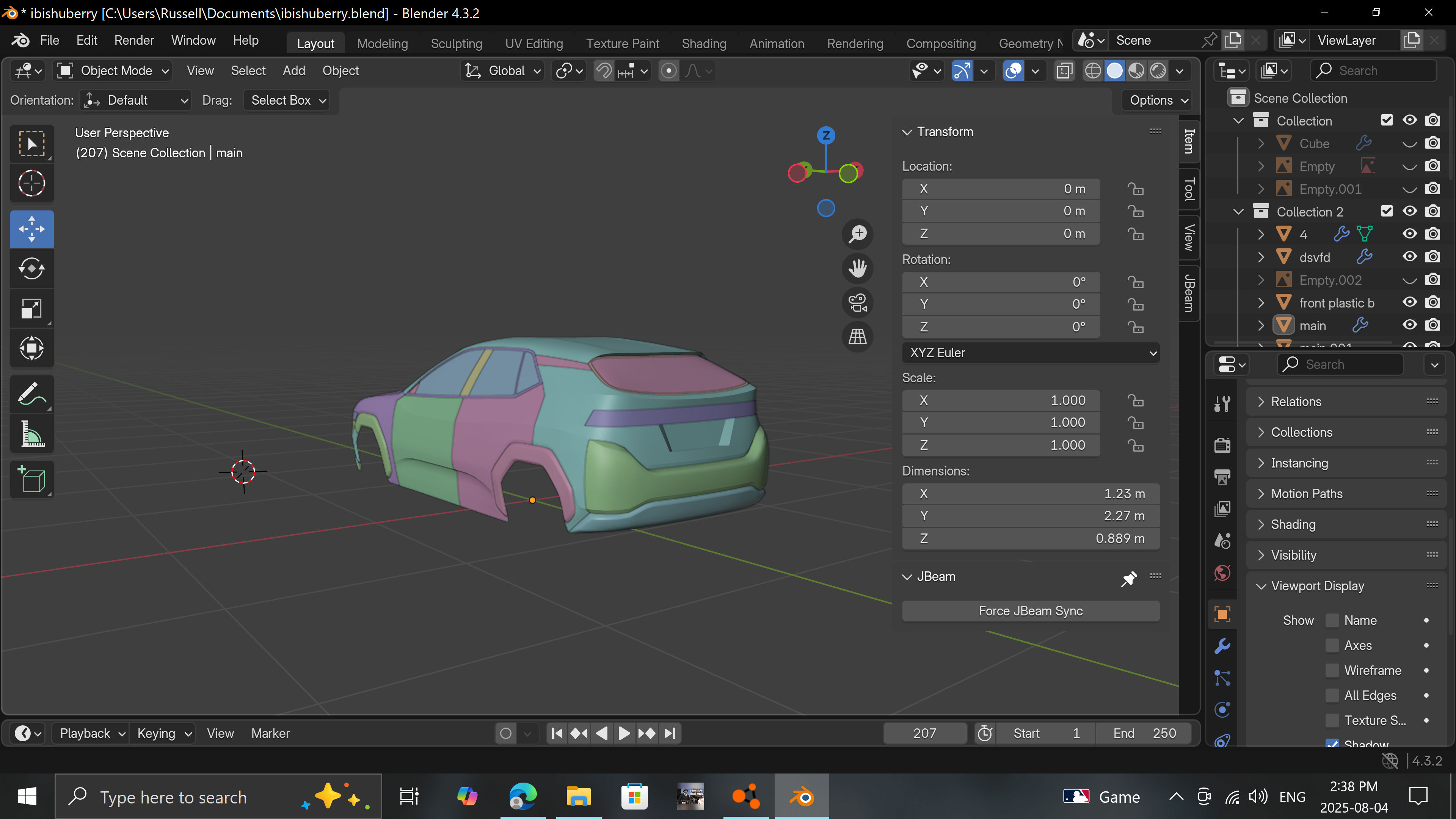The width and height of the screenshot is (1456, 819).
Task: Open Global transform orientation dropdown
Action: coord(502,71)
